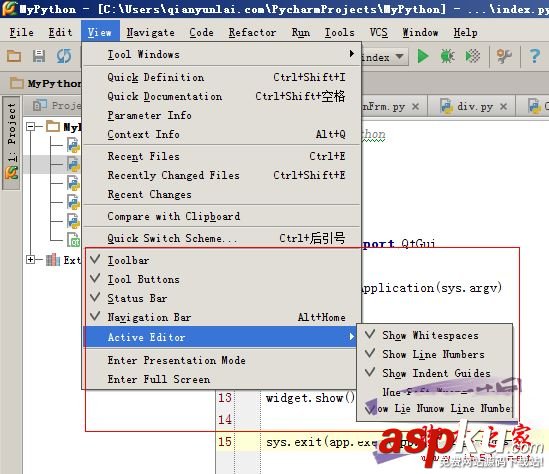Open the Refactor menu
The width and height of the screenshot is (549, 474).
pyautogui.click(x=252, y=32)
